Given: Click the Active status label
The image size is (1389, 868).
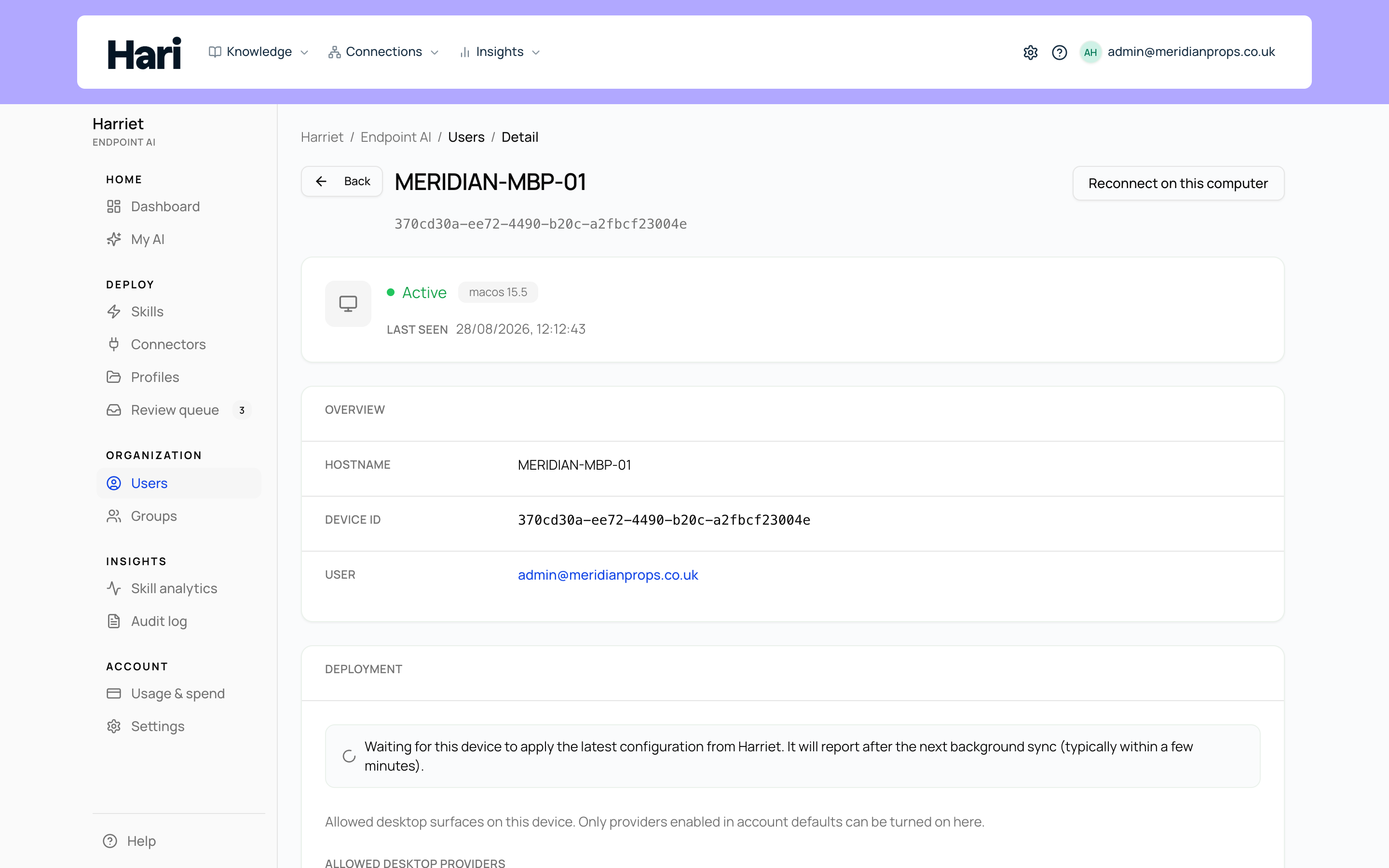Looking at the screenshot, I should tap(424, 293).
